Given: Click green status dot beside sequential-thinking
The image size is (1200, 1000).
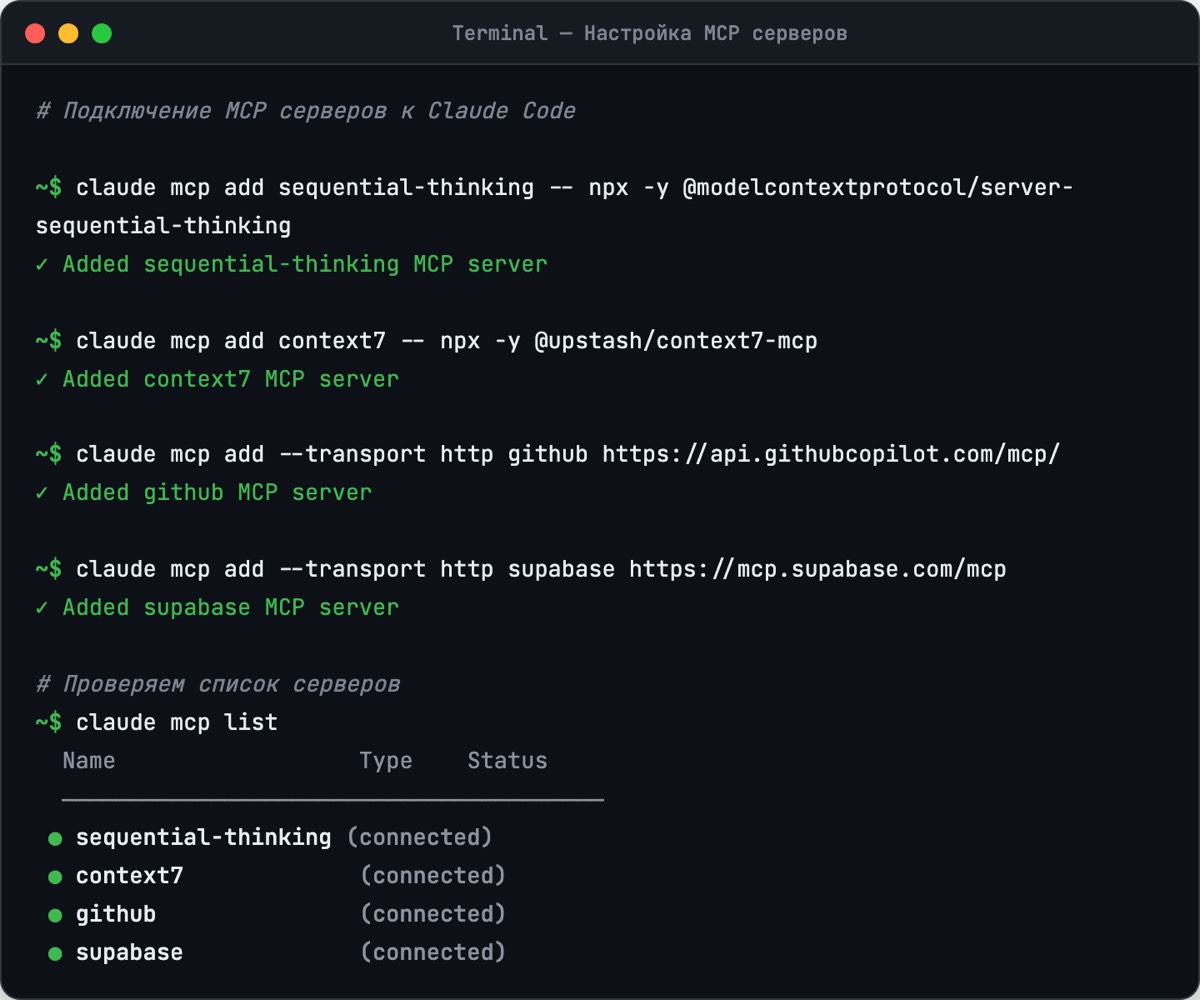Looking at the screenshot, I should (55, 839).
